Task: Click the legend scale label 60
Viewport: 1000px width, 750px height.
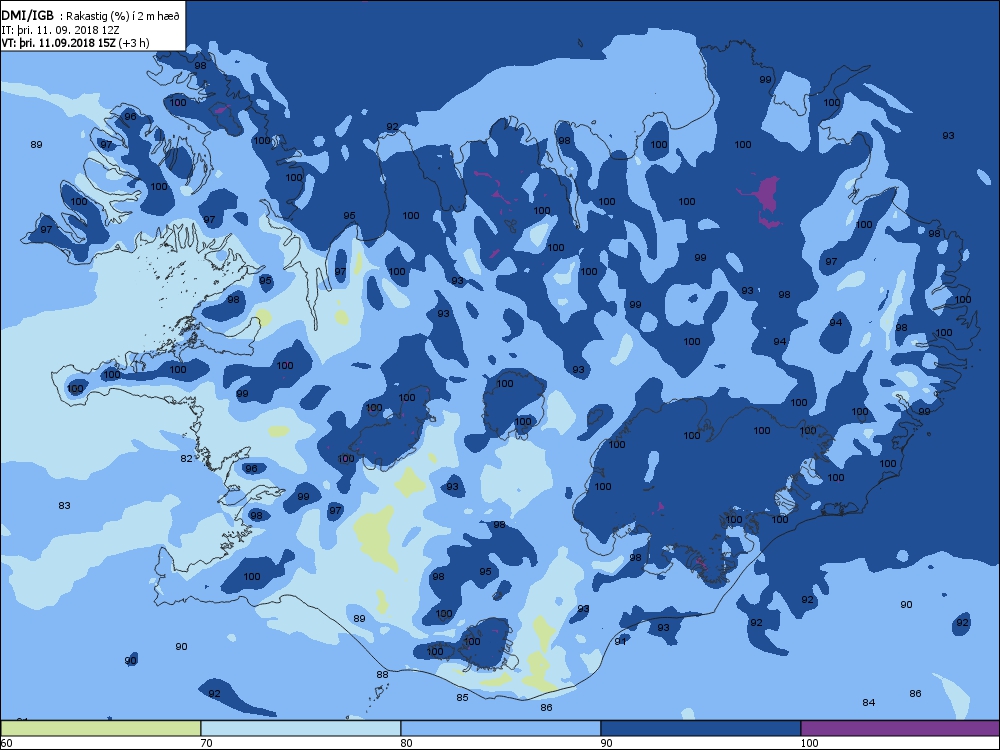Action: pyautogui.click(x=6, y=743)
